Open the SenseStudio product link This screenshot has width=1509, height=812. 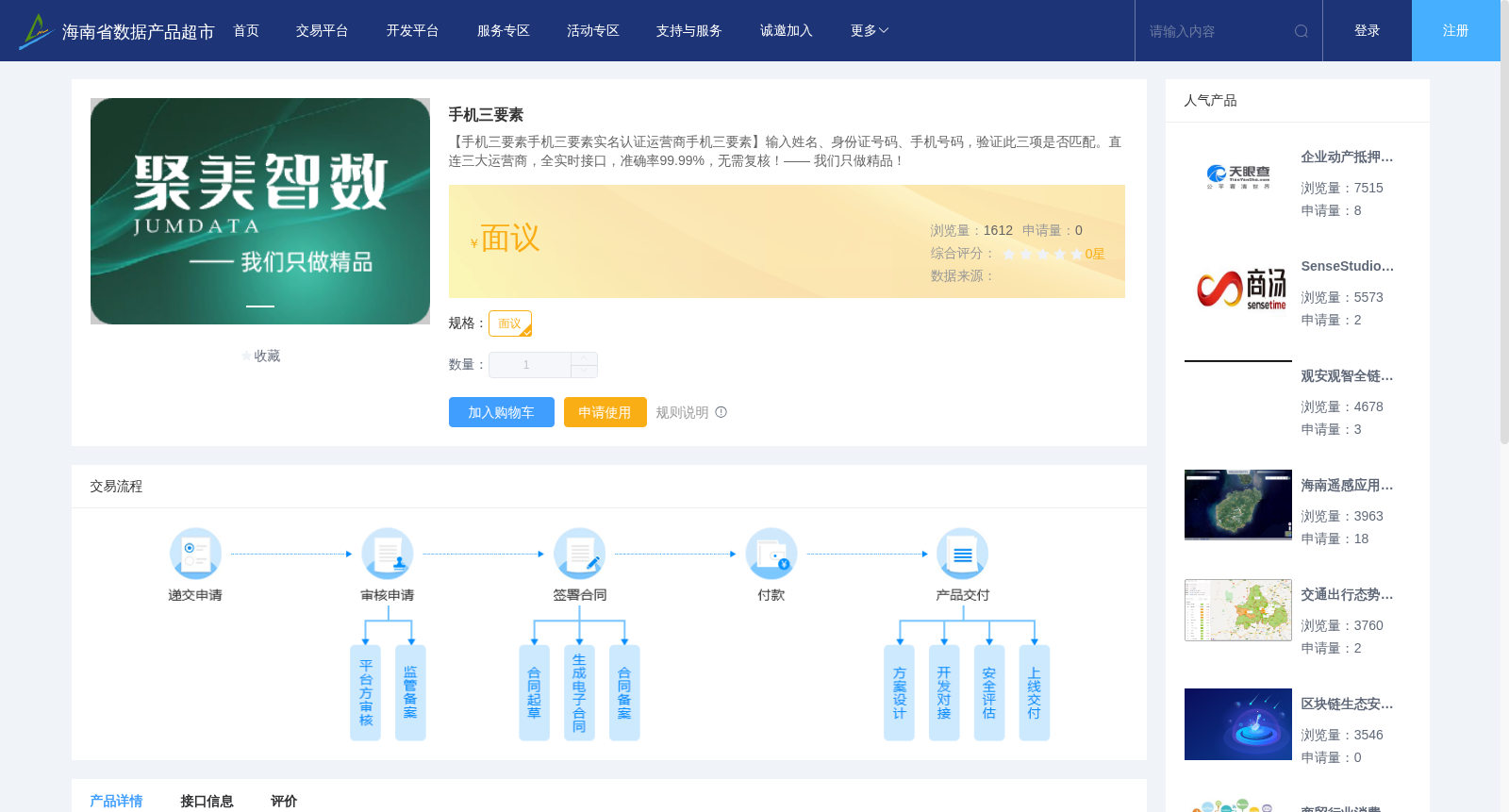click(x=1347, y=267)
